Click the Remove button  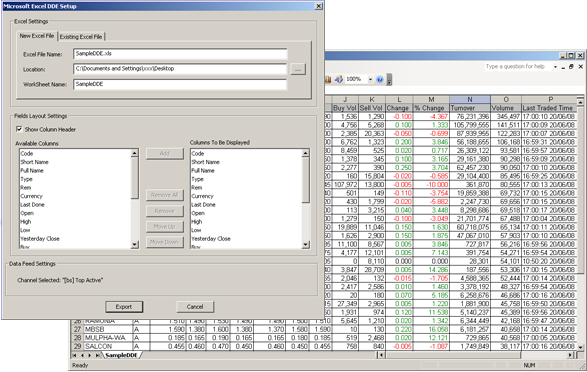165,211
